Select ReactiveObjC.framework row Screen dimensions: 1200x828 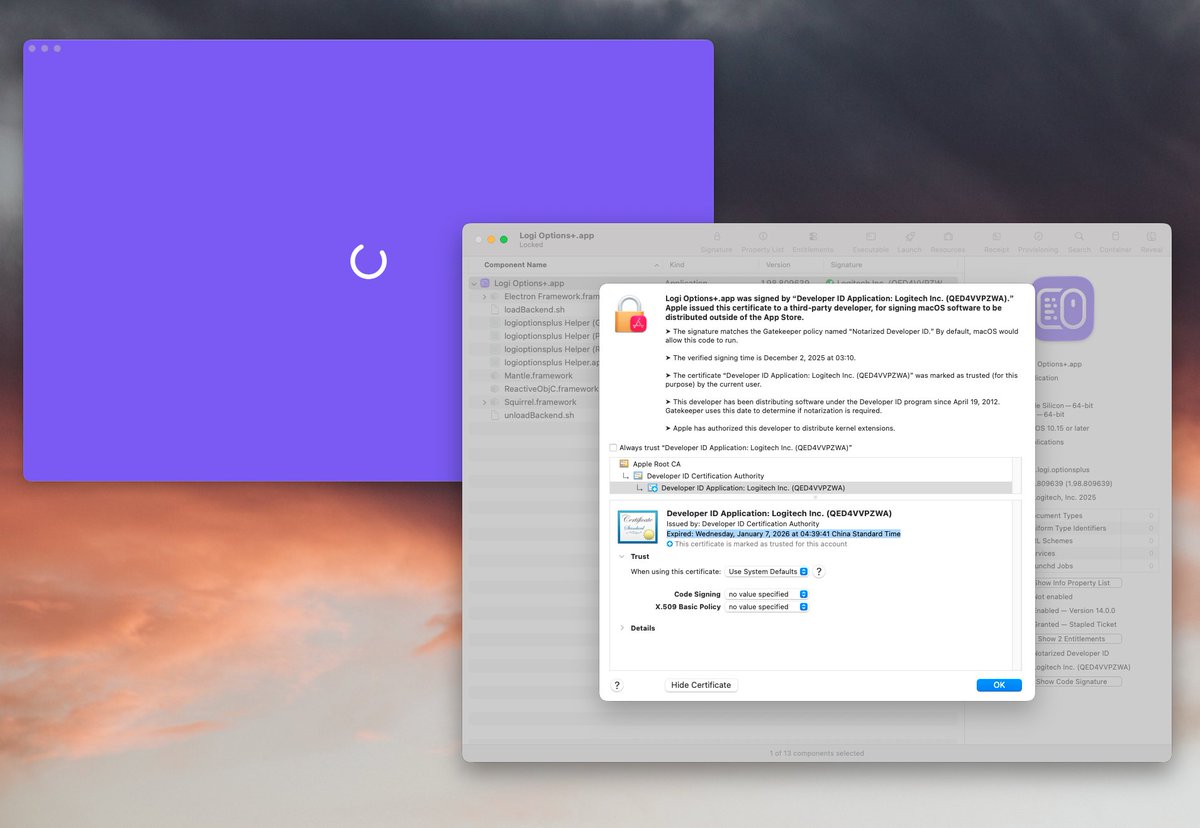click(551, 389)
